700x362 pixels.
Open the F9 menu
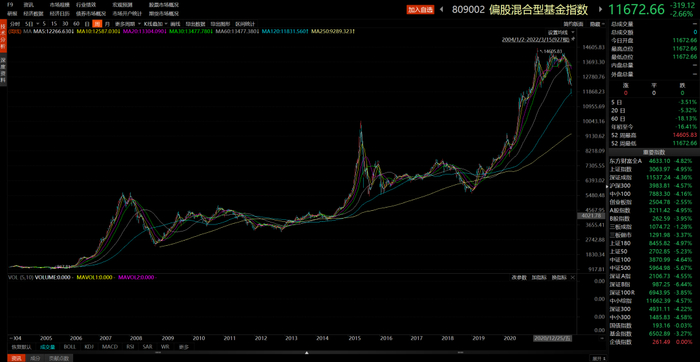11,4
